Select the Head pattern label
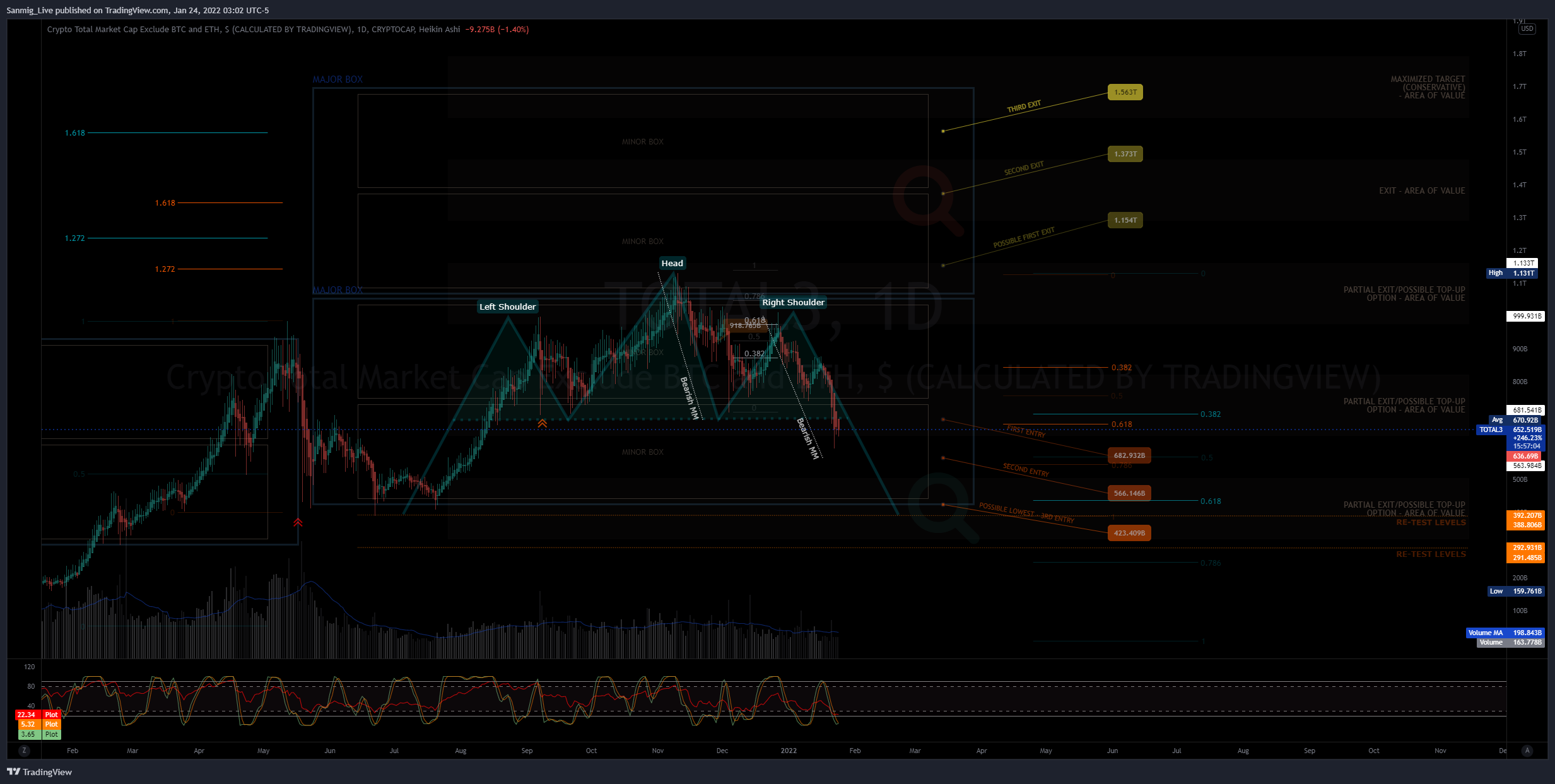1555x784 pixels. pos(672,263)
